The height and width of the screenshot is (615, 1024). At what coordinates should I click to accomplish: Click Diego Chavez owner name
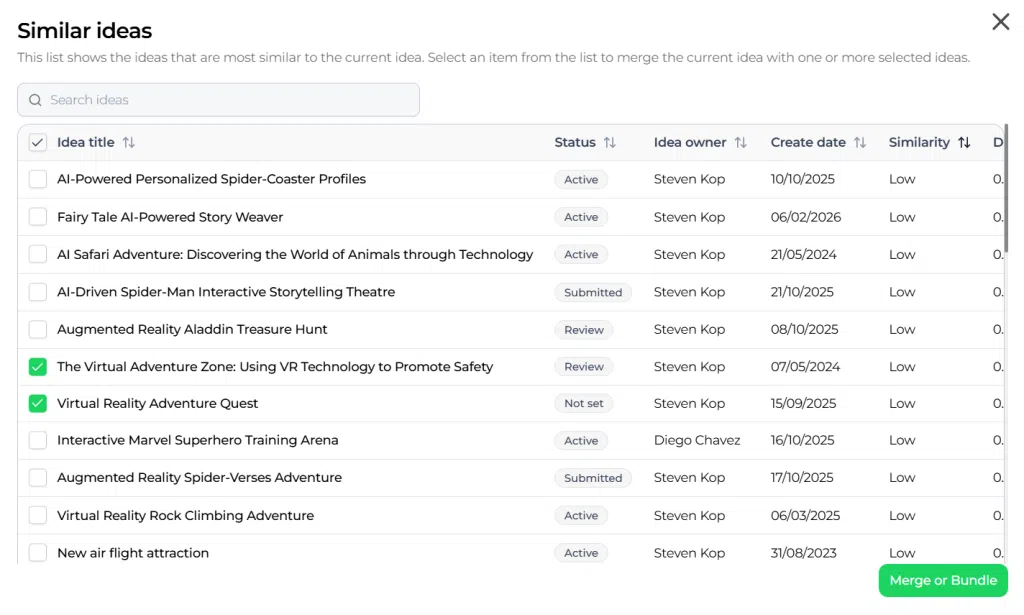(697, 440)
